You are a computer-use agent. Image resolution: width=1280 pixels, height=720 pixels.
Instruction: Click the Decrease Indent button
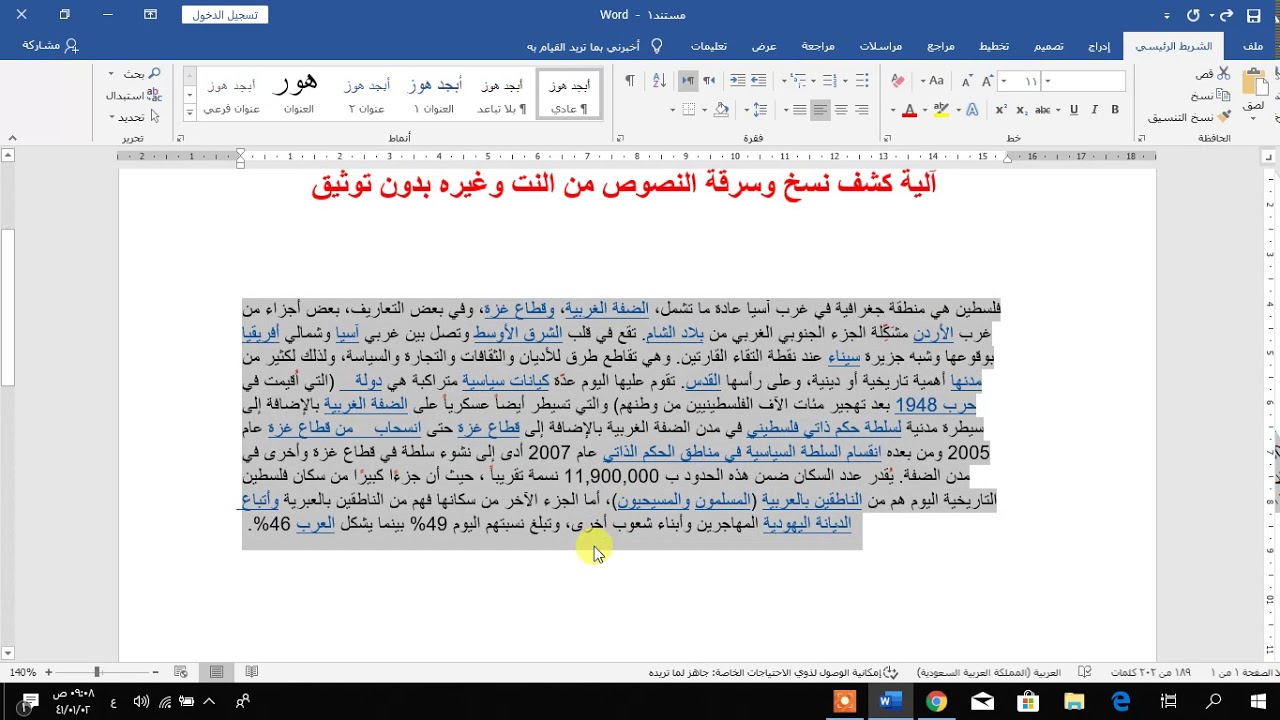point(758,81)
